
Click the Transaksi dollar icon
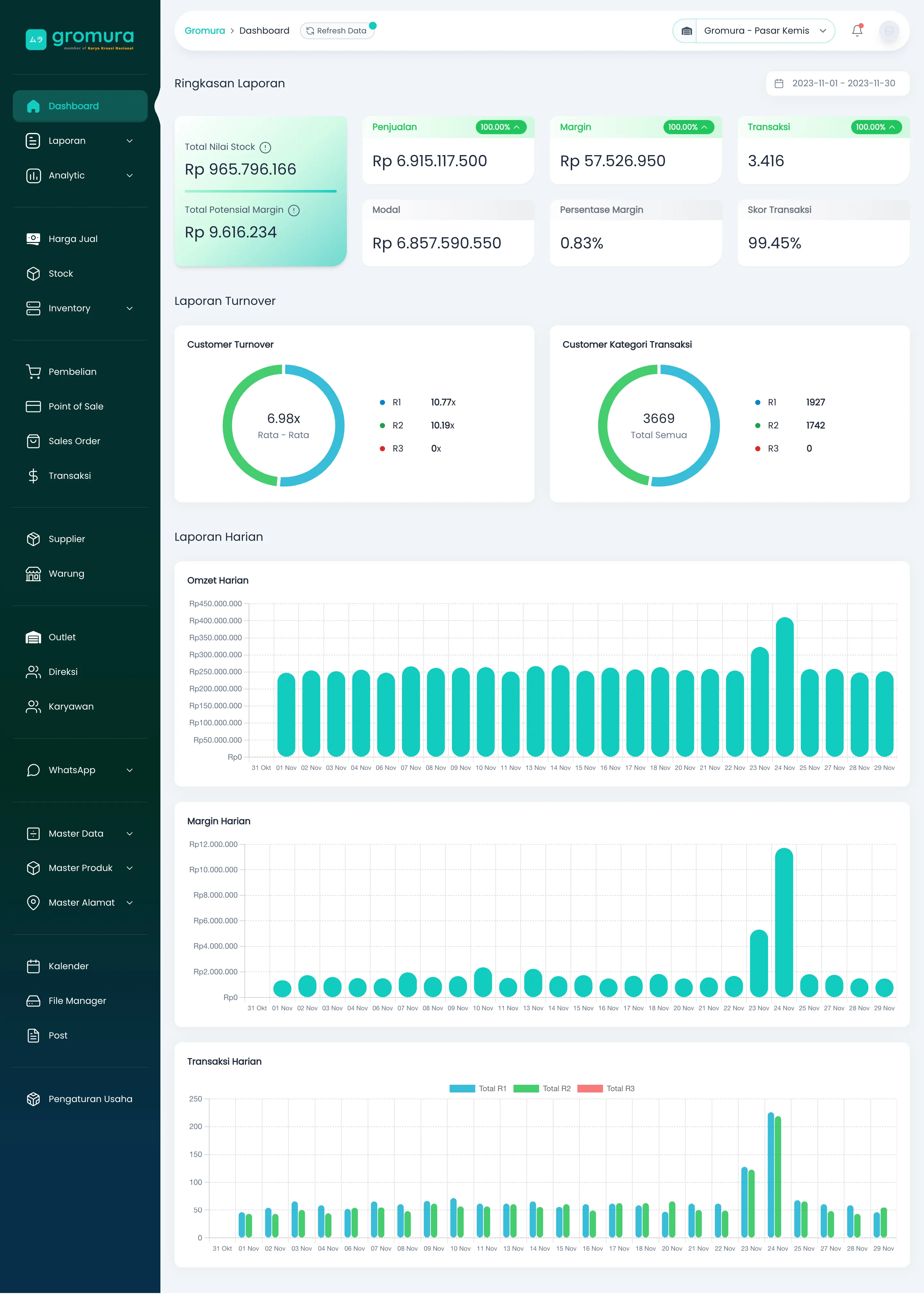click(33, 476)
